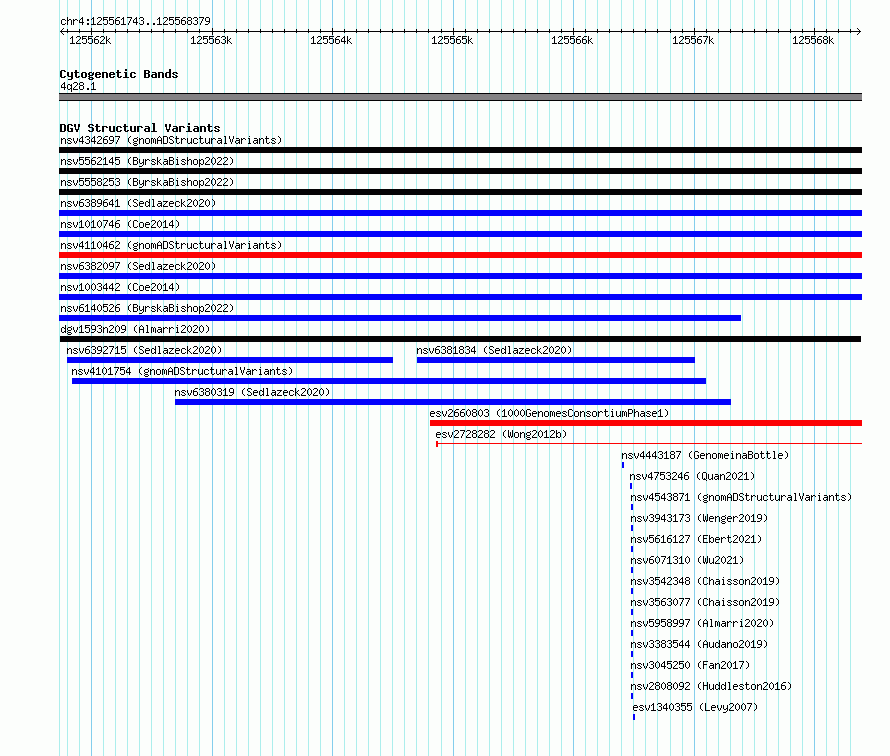Click the 125563k ruler tick label
The height and width of the screenshot is (756, 890).
click(x=211, y=40)
